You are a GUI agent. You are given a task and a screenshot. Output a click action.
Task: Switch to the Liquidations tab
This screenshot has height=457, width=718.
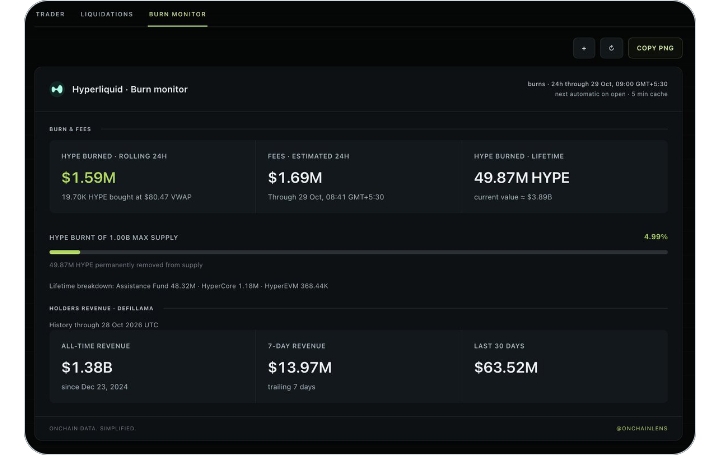[x=107, y=14]
